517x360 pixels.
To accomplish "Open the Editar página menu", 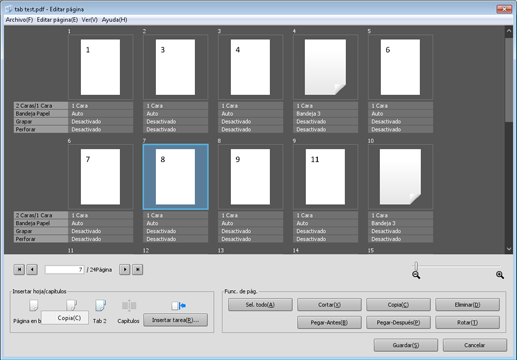I will (x=57, y=20).
